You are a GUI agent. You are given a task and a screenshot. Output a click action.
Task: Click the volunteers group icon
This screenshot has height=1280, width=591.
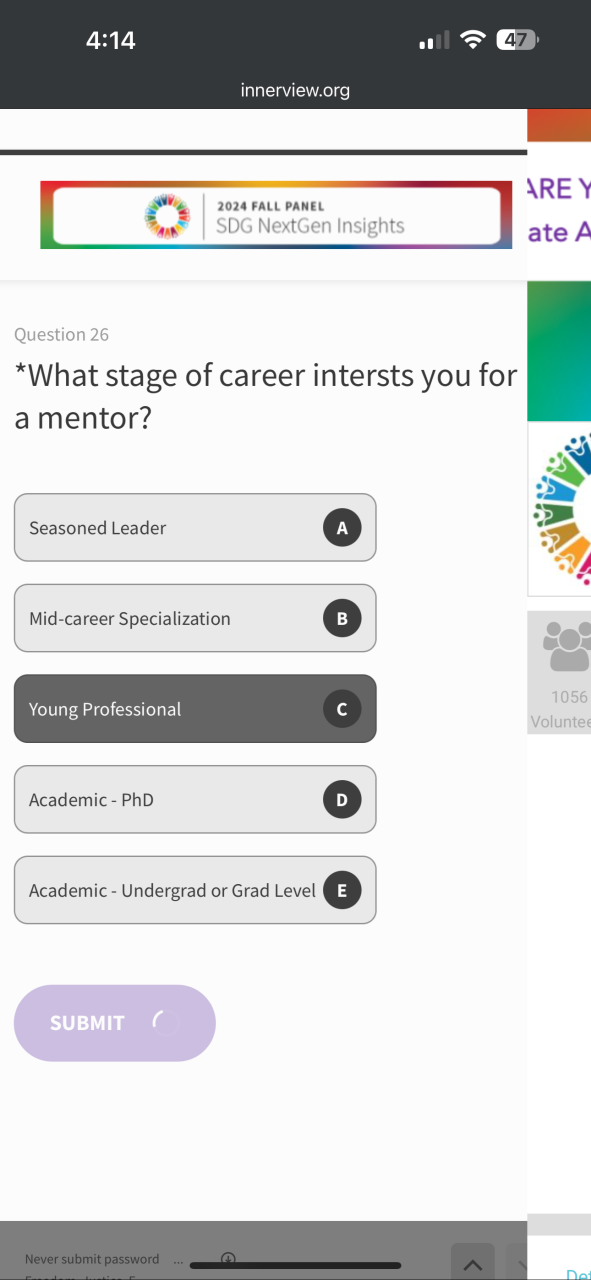(x=567, y=647)
